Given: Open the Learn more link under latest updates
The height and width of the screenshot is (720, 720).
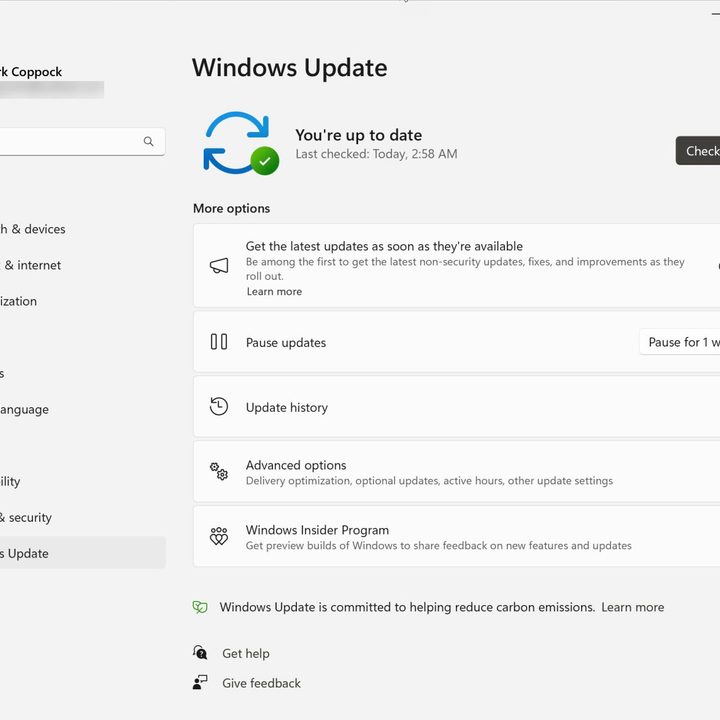Looking at the screenshot, I should 274,292.
